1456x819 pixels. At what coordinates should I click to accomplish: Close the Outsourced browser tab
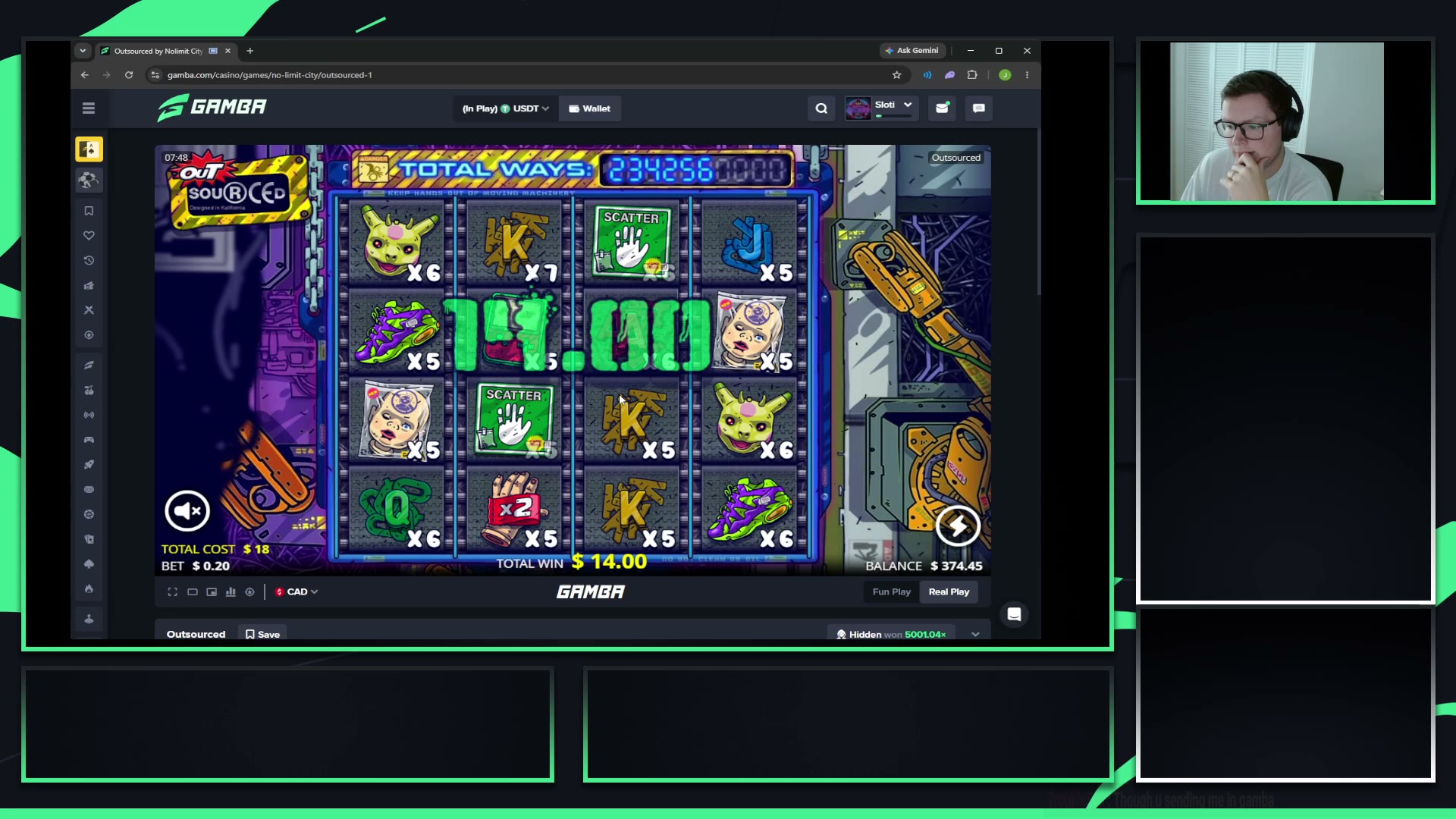coord(227,51)
